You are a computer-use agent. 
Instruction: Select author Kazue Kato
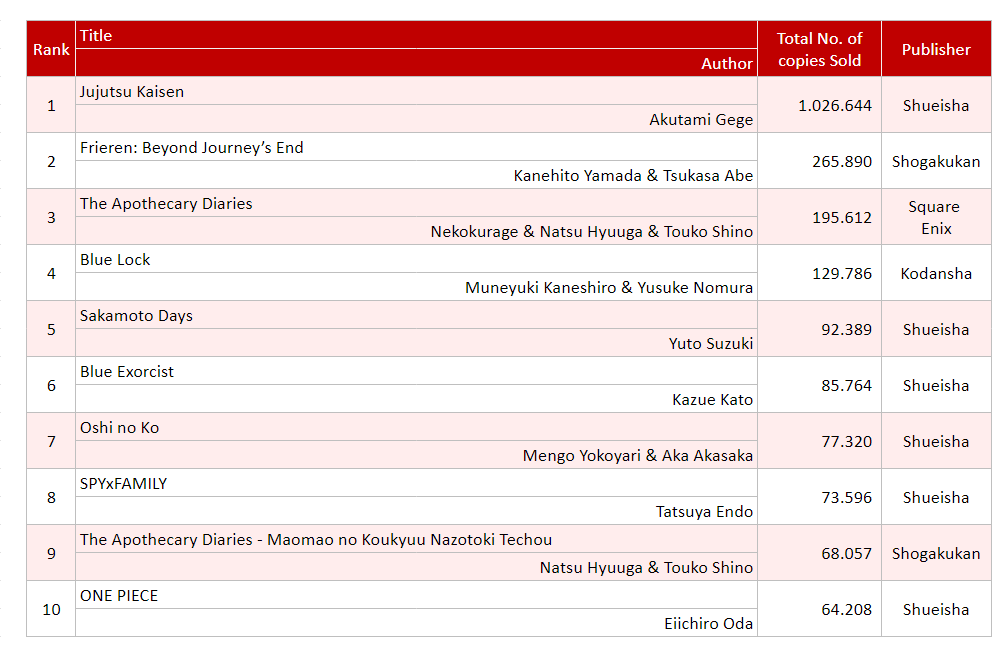point(713,399)
